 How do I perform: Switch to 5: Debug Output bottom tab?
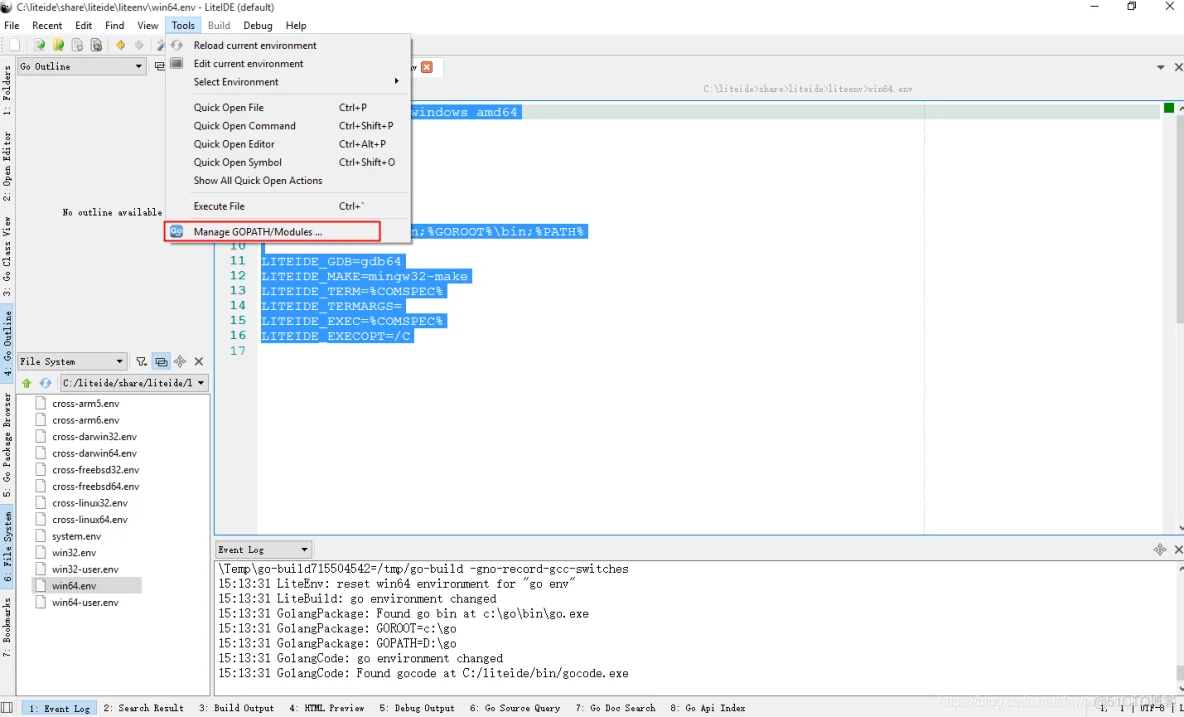point(417,708)
